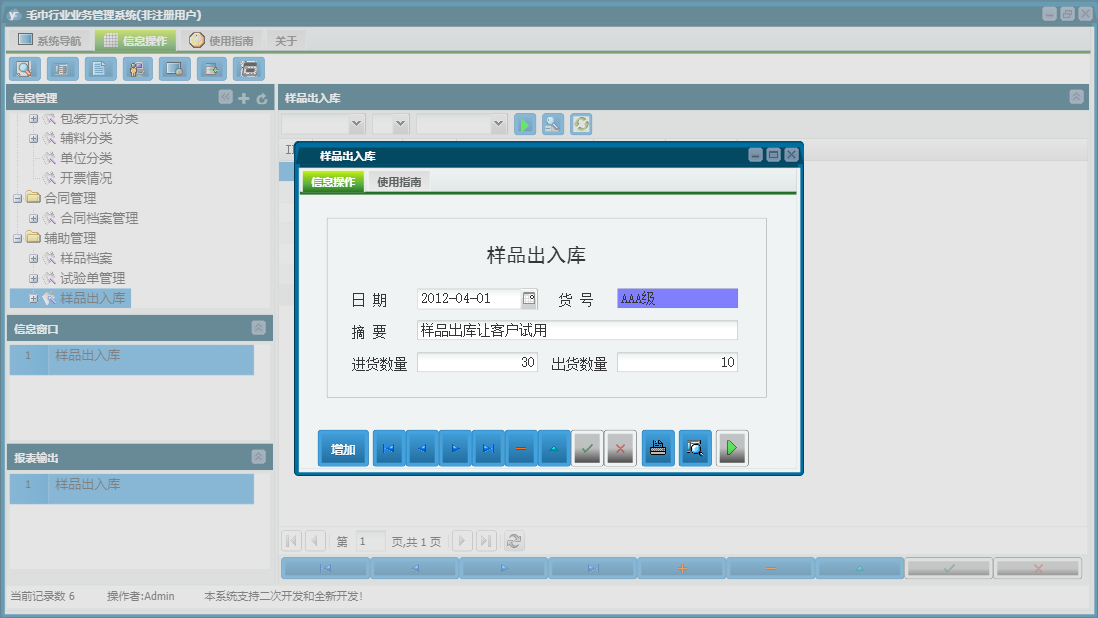
Task: Expand the 样品档案 tree node
Action: click(x=32, y=258)
